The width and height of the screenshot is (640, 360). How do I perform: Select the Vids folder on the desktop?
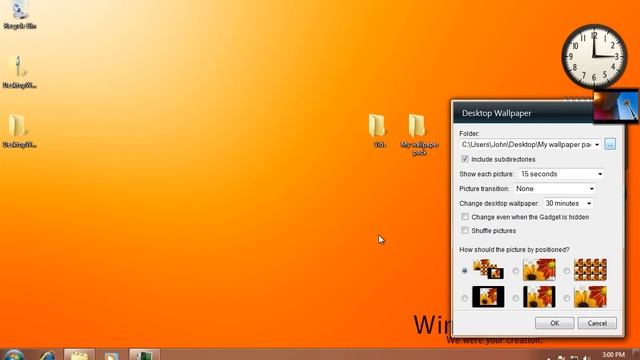[377, 131]
